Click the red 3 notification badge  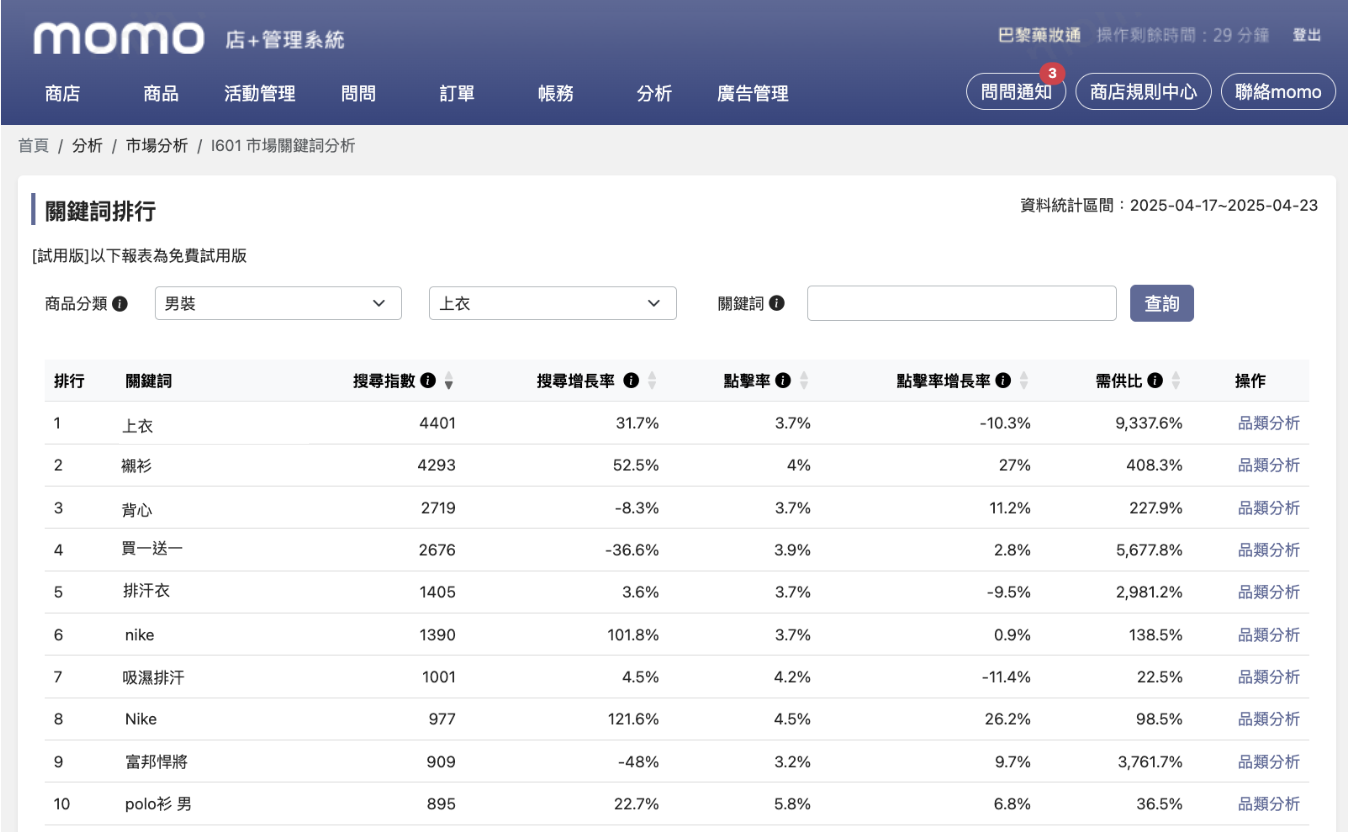pos(1051,73)
